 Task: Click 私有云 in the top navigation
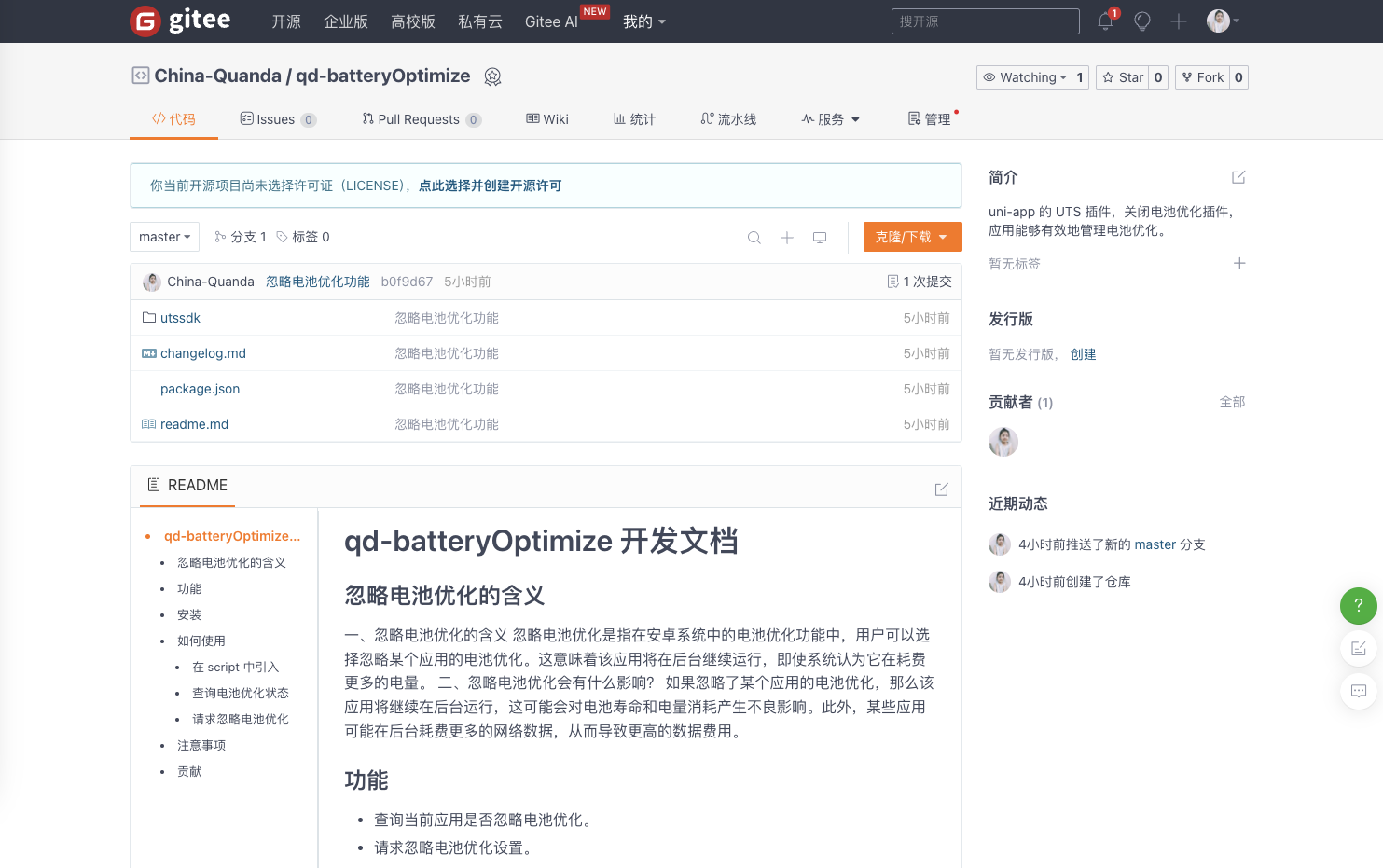480,21
